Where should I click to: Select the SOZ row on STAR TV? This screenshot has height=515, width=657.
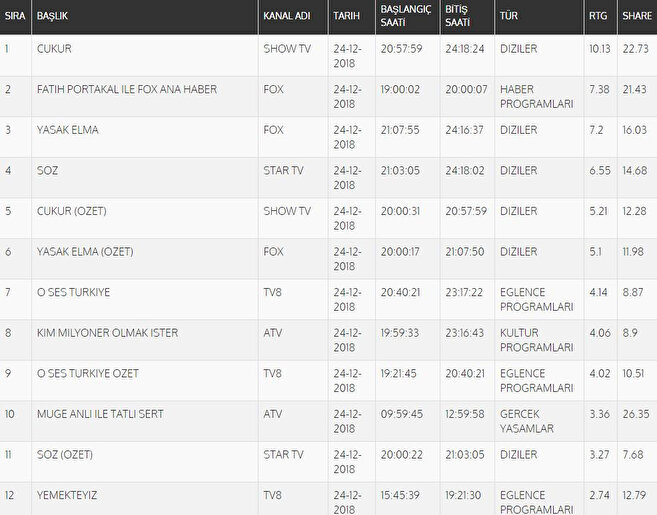[x=47, y=171]
